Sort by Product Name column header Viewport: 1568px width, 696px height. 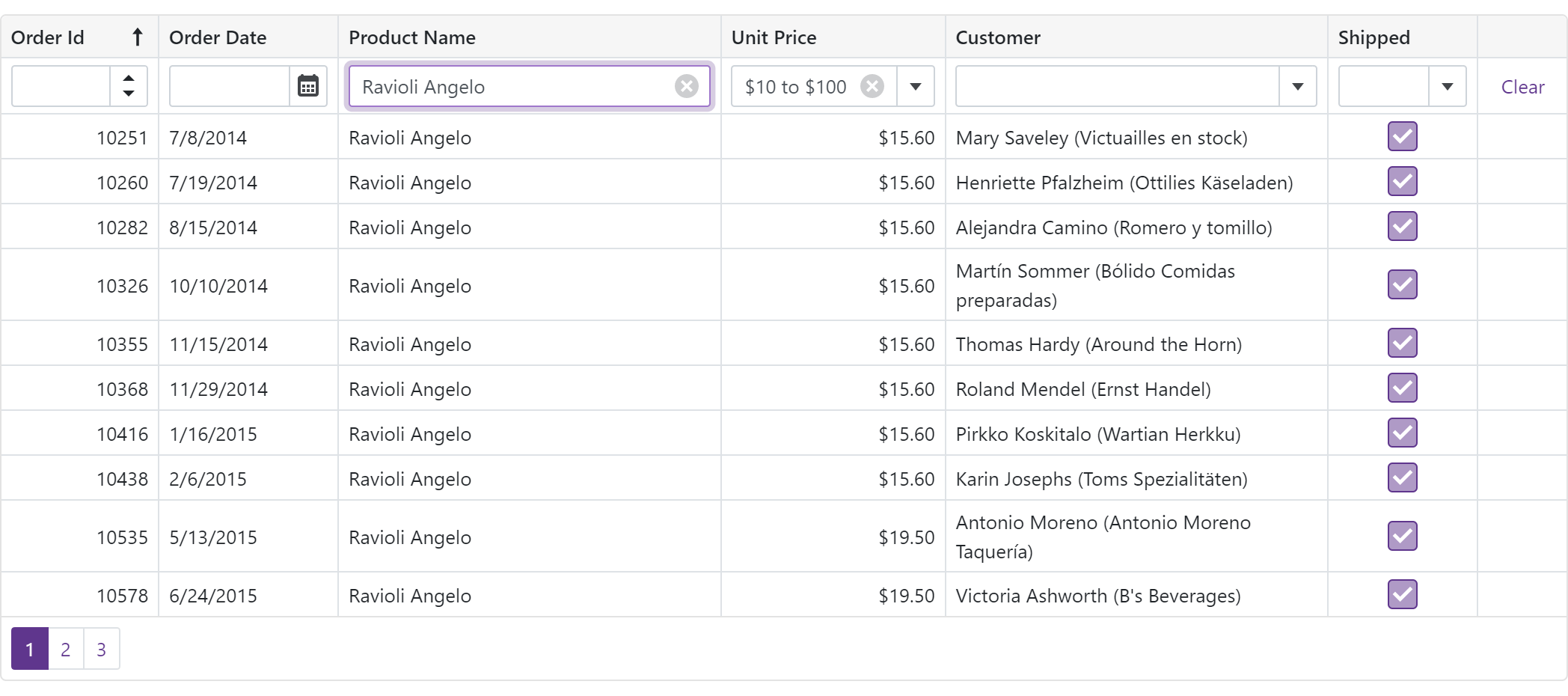pos(412,37)
